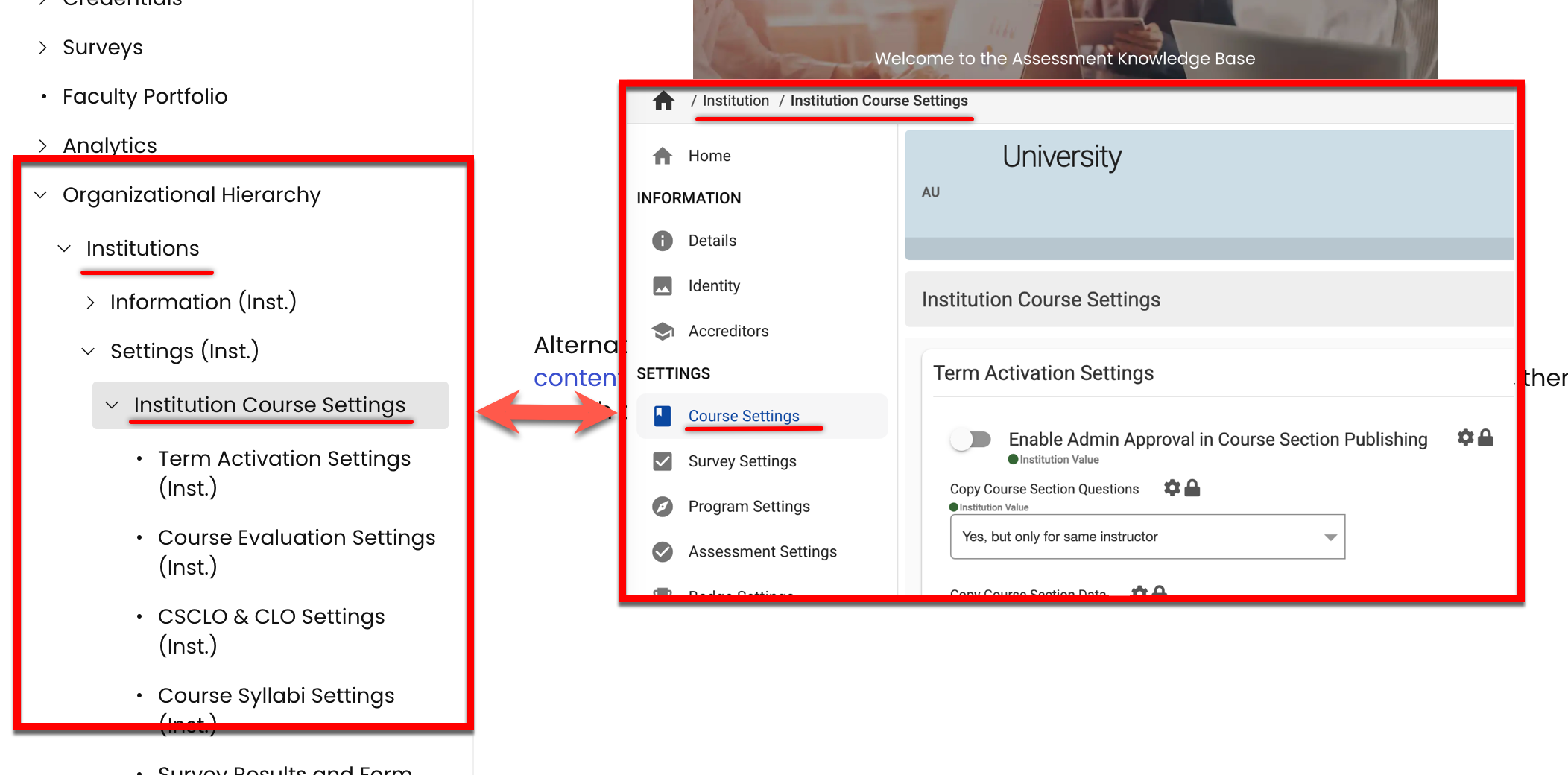Click the Identity image icon
The image size is (1568, 775).
point(662,286)
